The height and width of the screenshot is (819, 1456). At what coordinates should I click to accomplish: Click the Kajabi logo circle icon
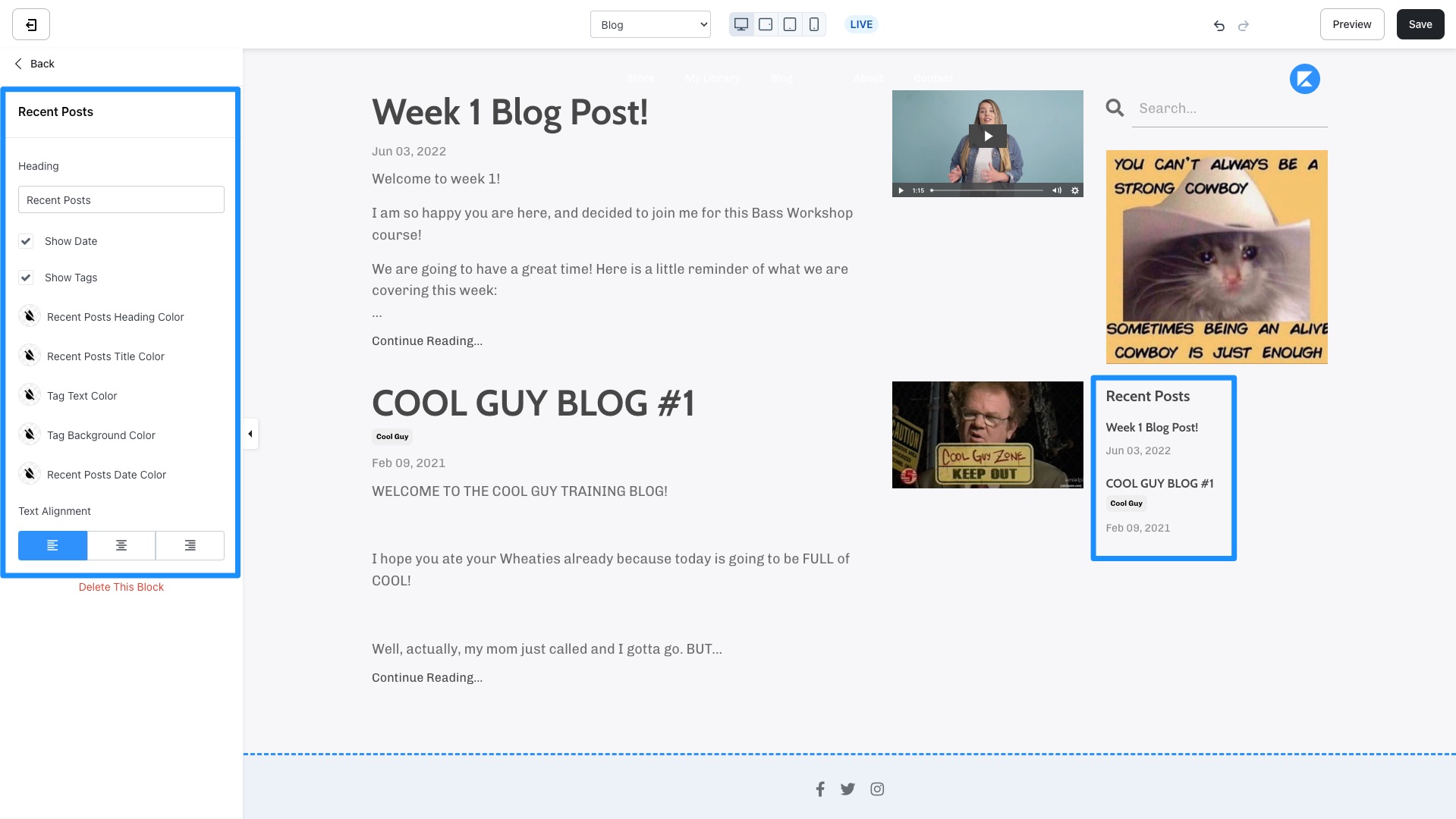click(1305, 79)
